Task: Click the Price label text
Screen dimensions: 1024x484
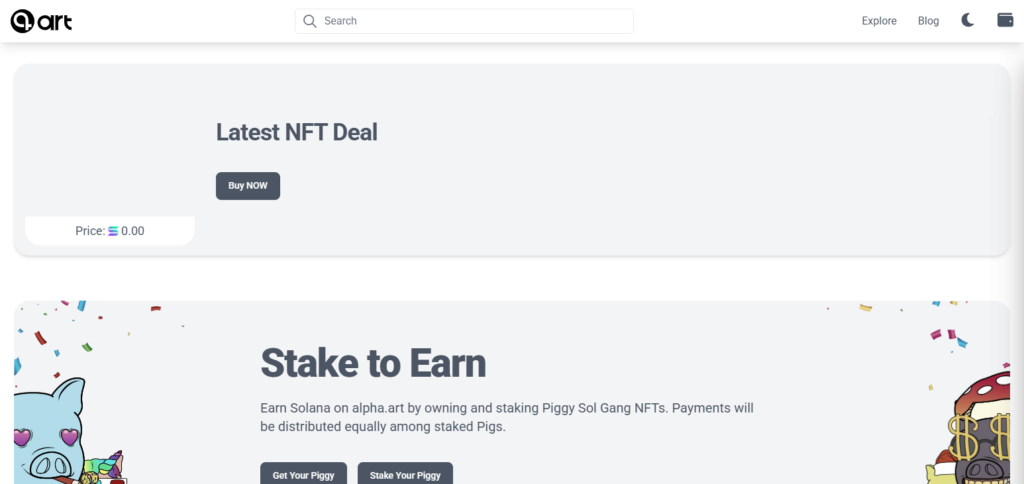Action: tap(90, 231)
